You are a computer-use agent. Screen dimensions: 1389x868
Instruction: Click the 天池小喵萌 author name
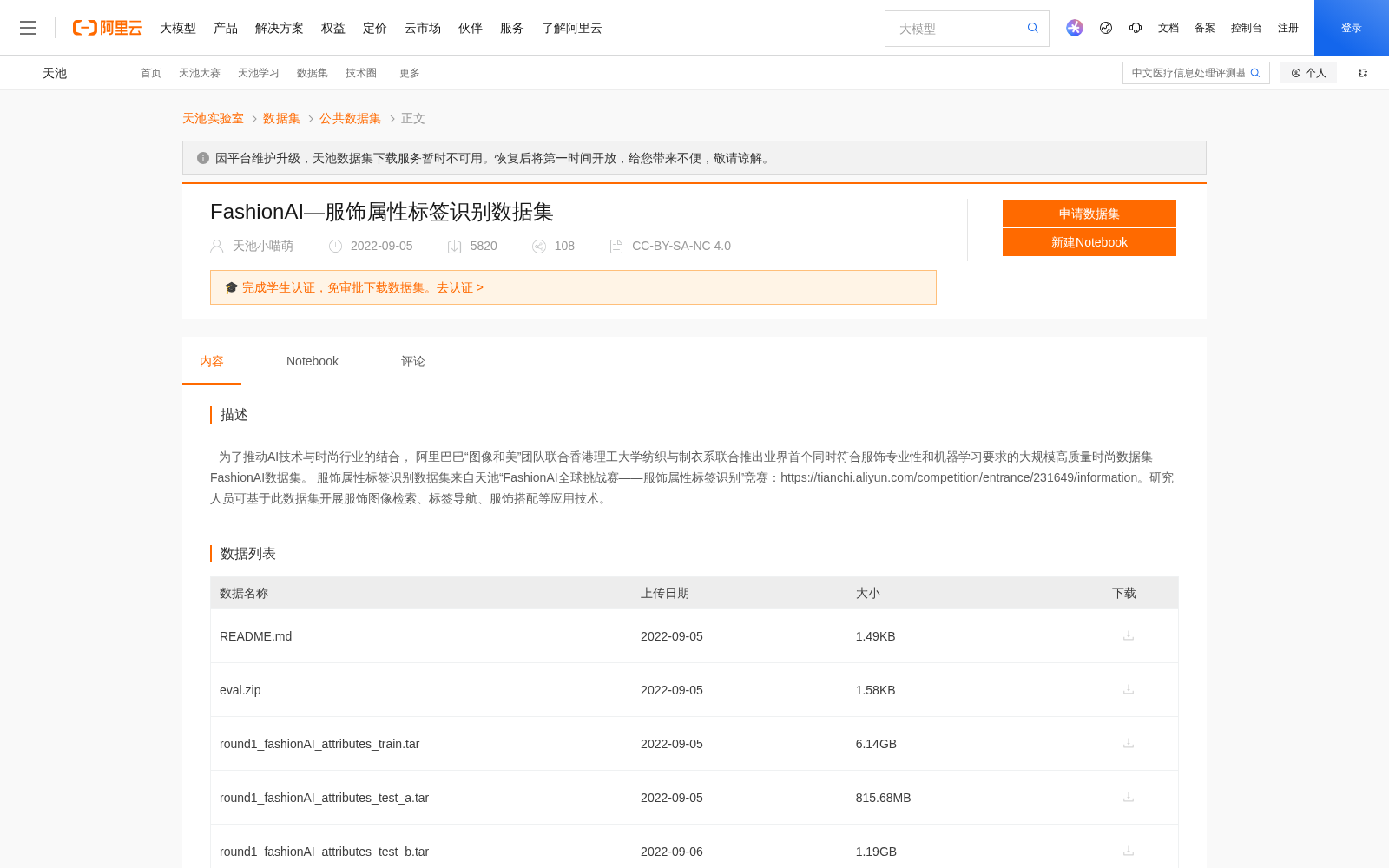(x=263, y=247)
